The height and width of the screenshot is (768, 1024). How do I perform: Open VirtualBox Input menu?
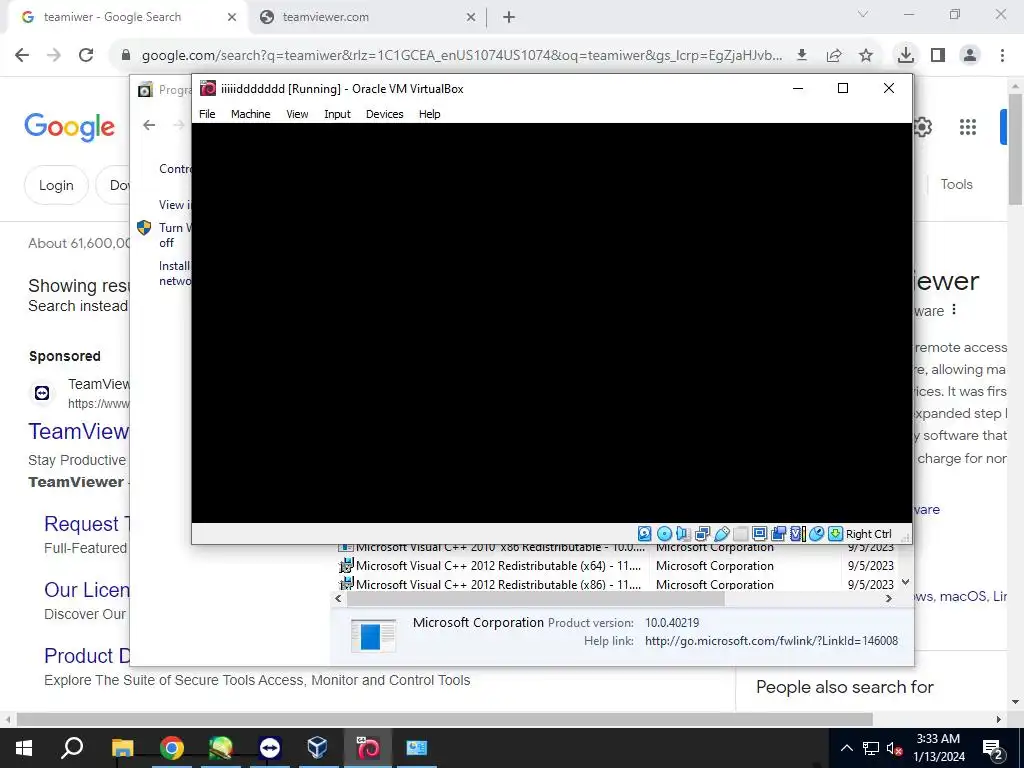click(x=338, y=114)
